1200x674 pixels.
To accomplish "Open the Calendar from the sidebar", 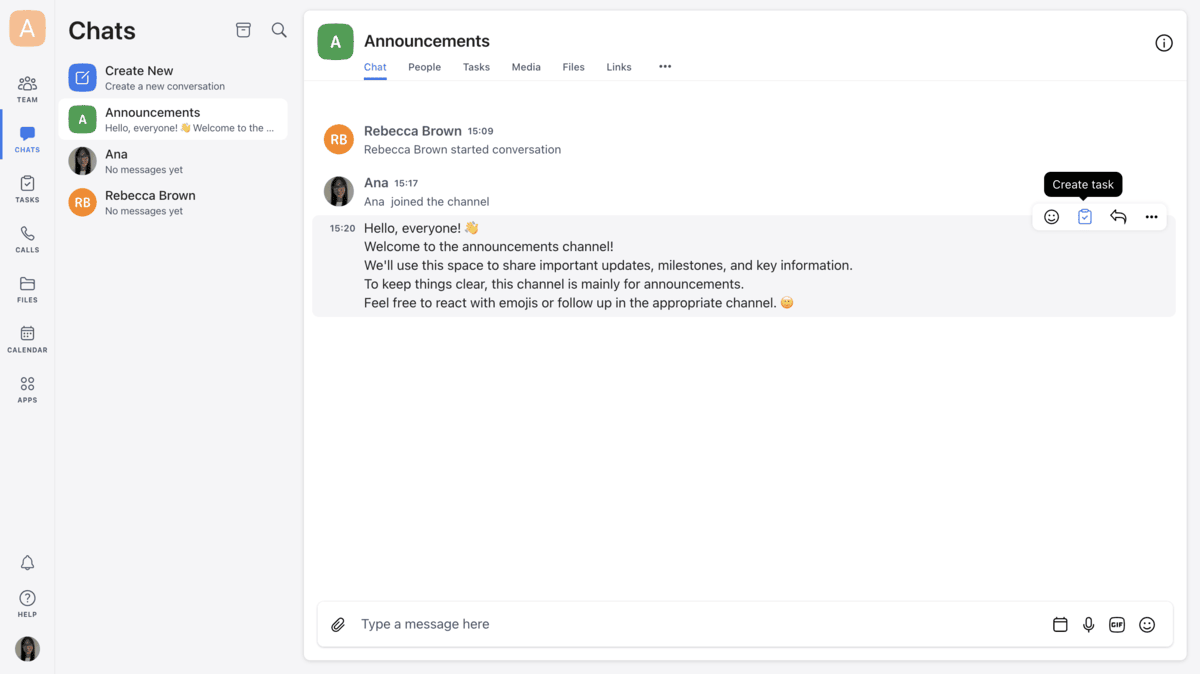I will [x=27, y=338].
